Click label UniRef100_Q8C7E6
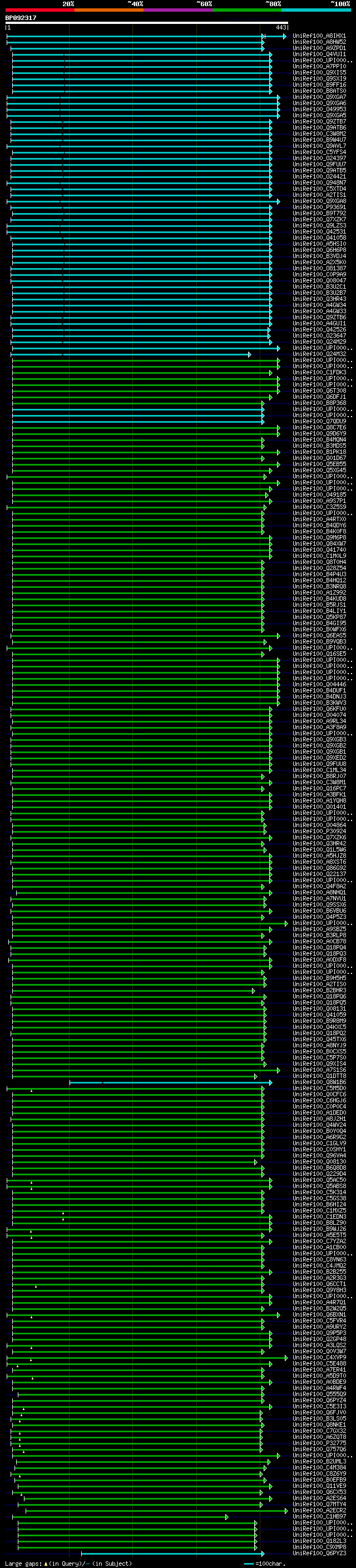Screen dimensions: 356x1568 [x=319, y=428]
